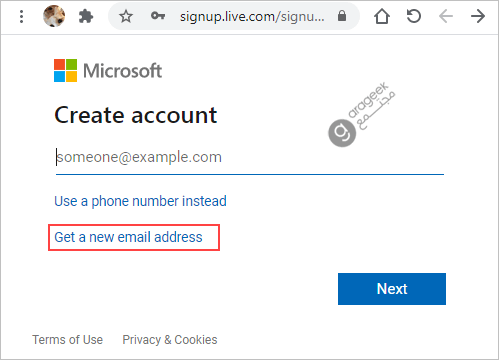View site security via lock icon
Image resolution: width=499 pixels, height=360 pixels.
342,16
